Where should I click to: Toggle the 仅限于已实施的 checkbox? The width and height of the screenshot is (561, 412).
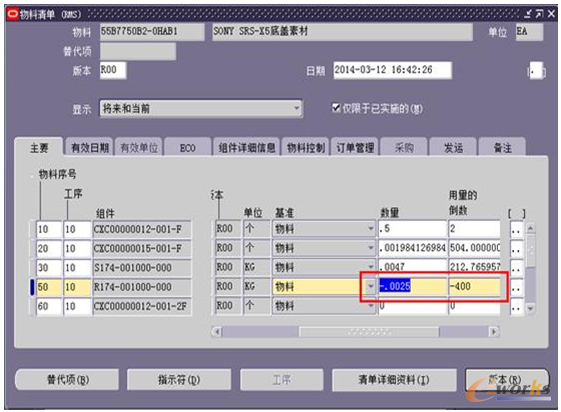coord(336,108)
